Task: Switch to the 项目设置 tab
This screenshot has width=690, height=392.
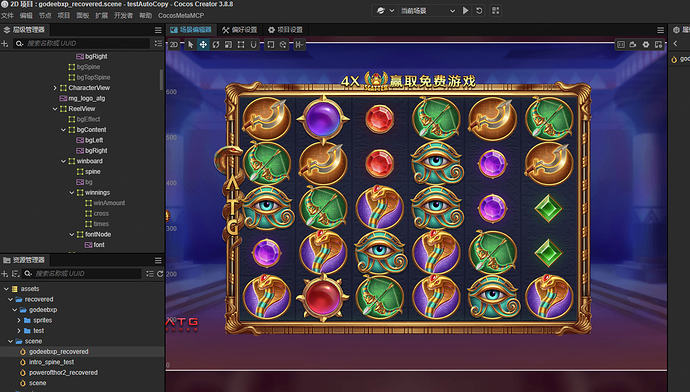Action: click(x=285, y=30)
